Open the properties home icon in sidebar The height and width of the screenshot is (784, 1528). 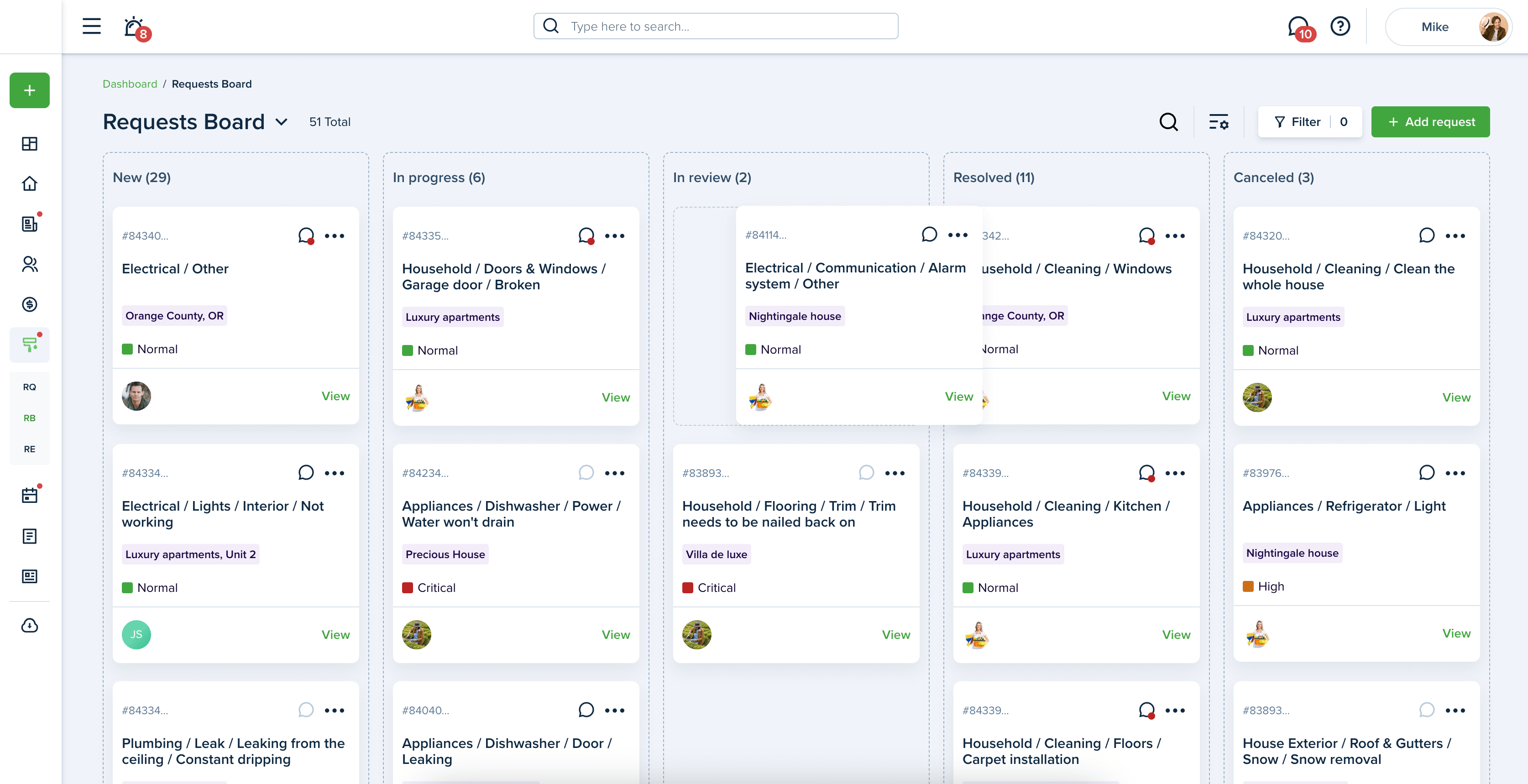(x=30, y=184)
